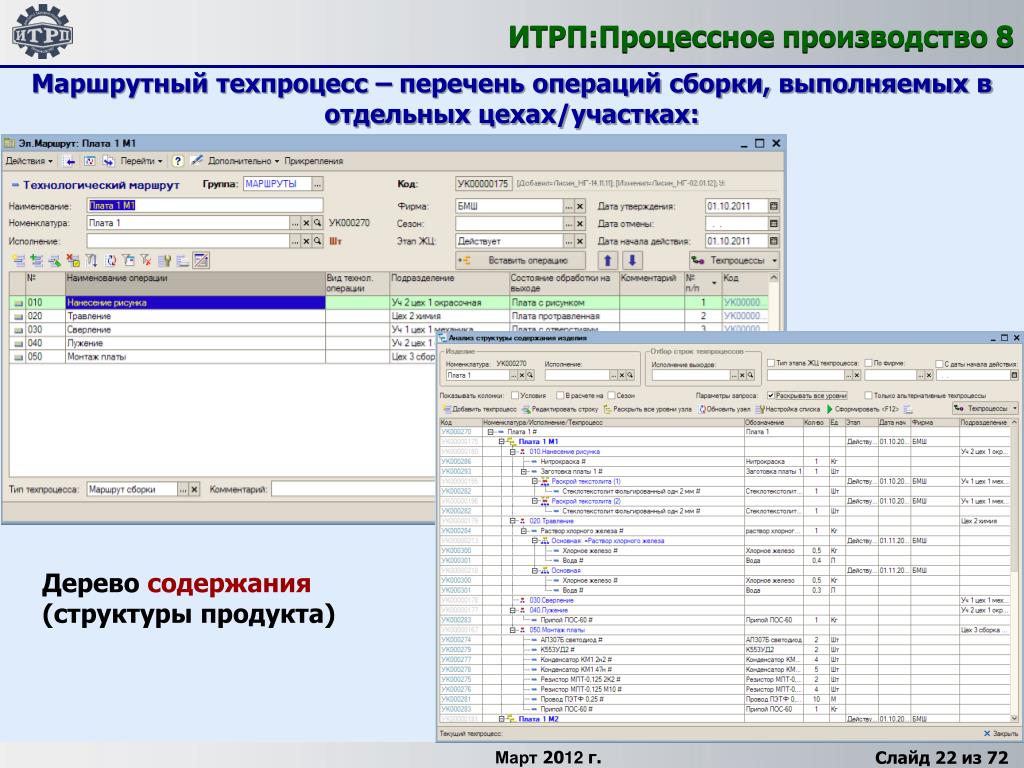Image resolution: width=1024 pixels, height=768 pixels.
Task: Click Закрыть button in analysis window
Action: (1001, 733)
